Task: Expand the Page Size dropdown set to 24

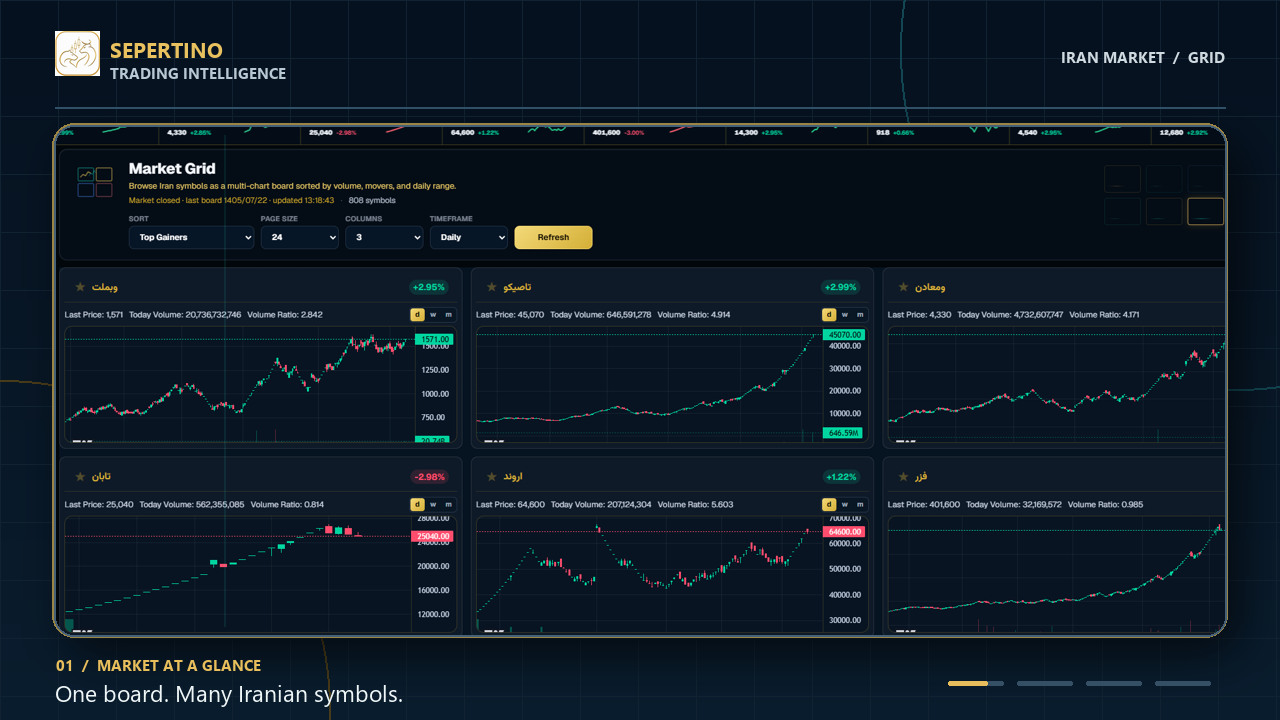Action: 300,237
